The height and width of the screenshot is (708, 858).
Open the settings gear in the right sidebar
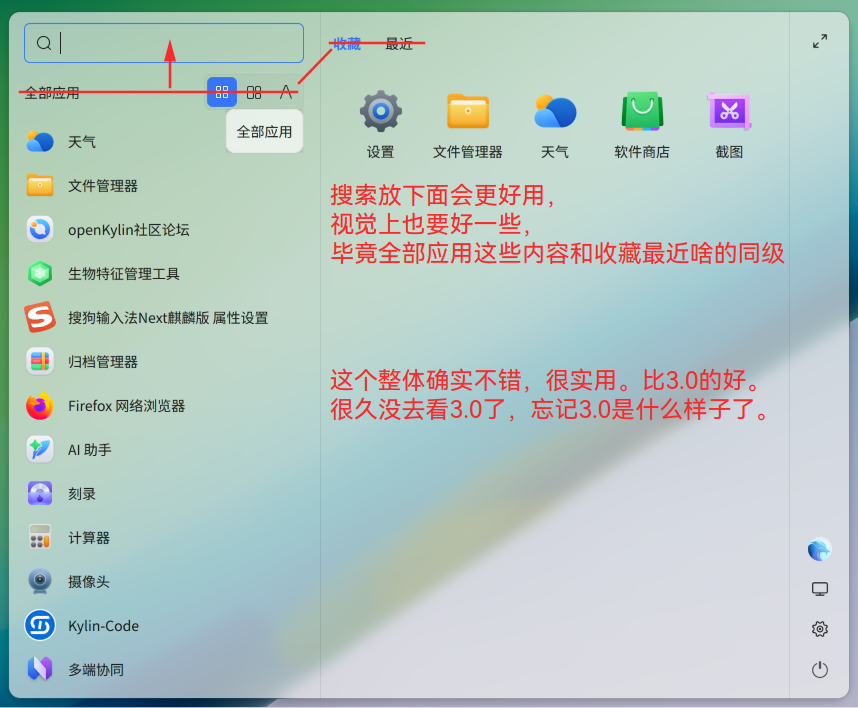point(820,629)
